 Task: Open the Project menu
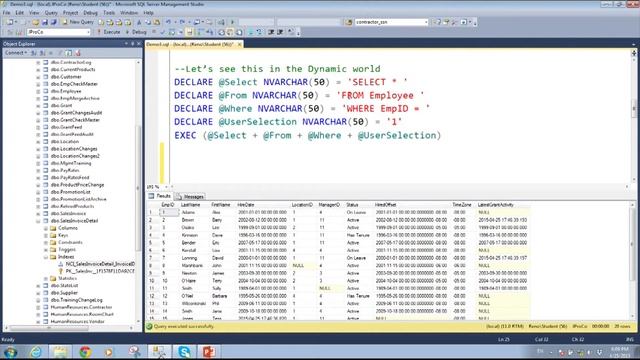click(x=70, y=13)
